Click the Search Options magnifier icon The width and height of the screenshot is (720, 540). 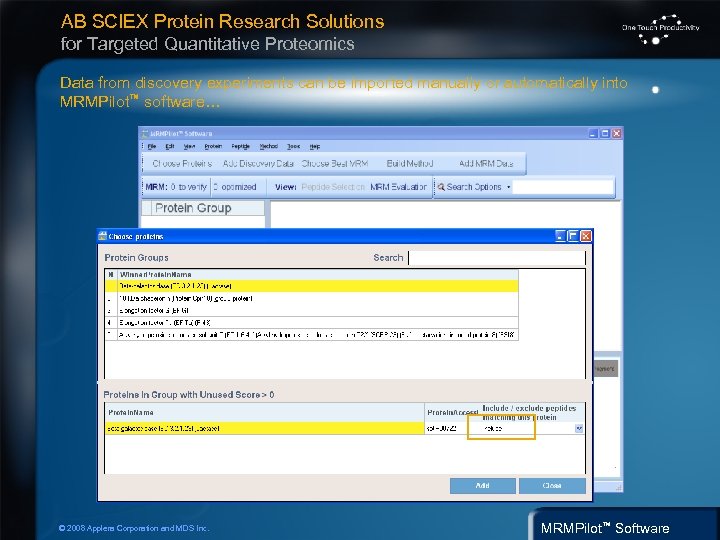click(441, 187)
